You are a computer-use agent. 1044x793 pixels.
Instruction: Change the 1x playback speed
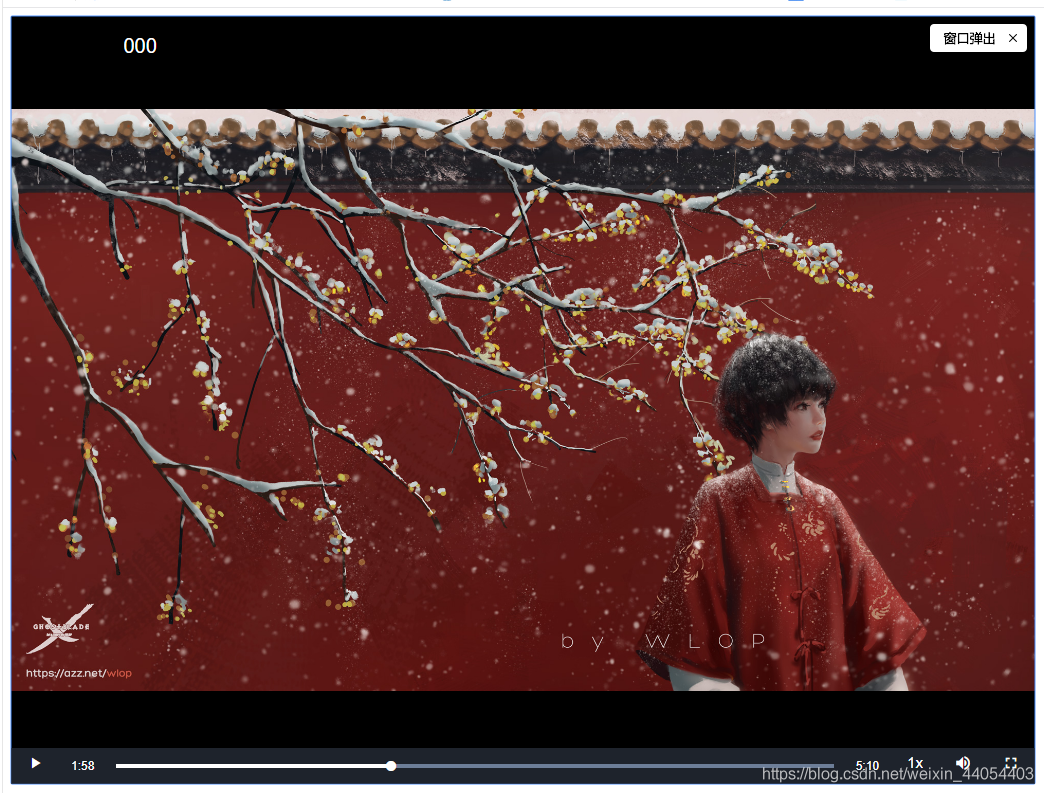[915, 763]
